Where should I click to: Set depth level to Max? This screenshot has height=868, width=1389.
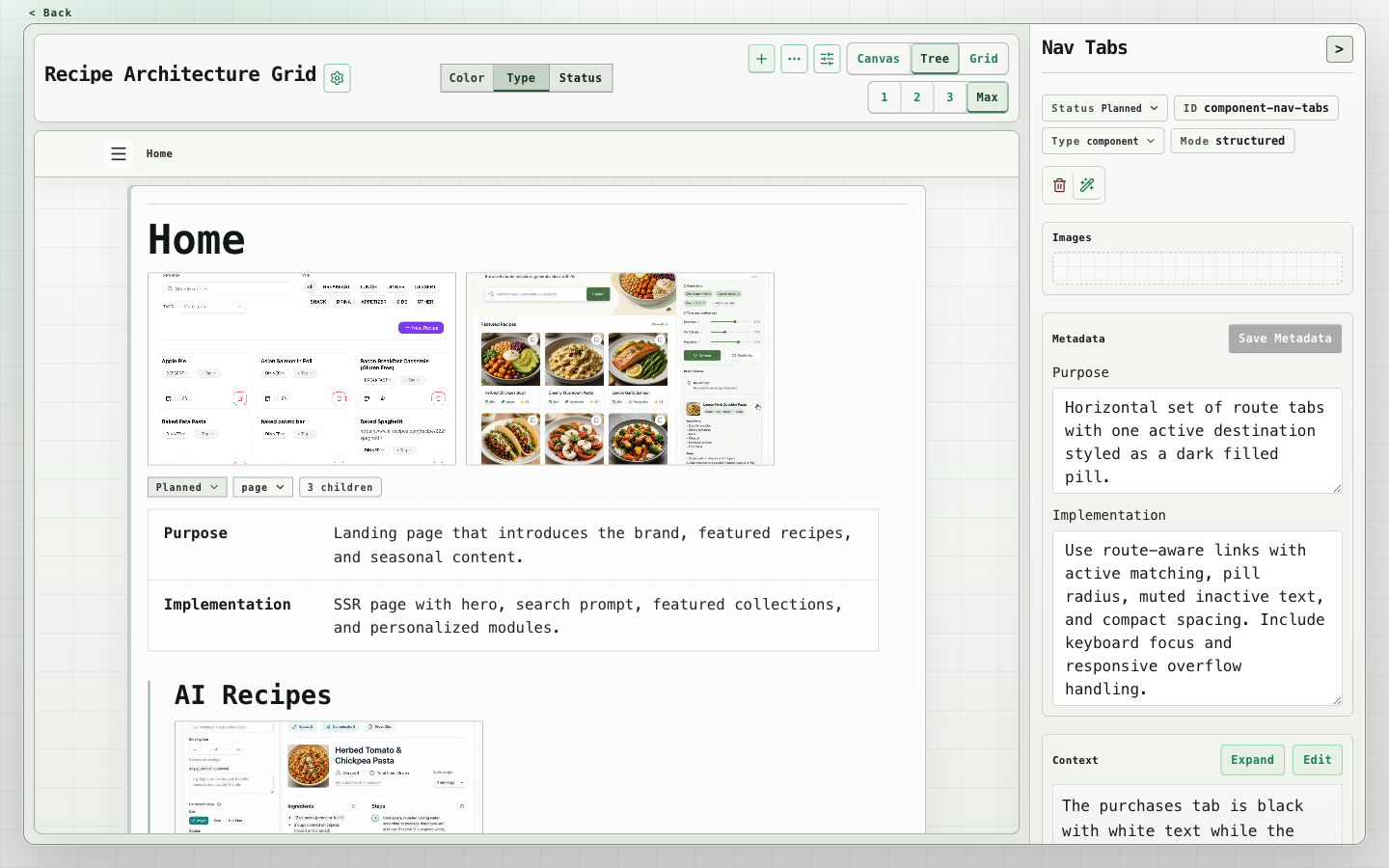[988, 97]
